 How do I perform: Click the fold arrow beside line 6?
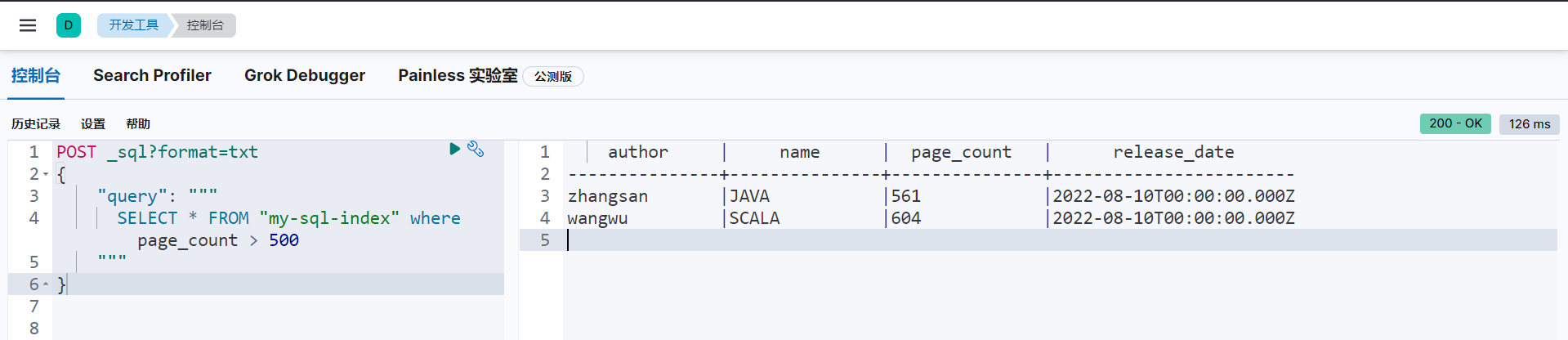[x=46, y=284]
